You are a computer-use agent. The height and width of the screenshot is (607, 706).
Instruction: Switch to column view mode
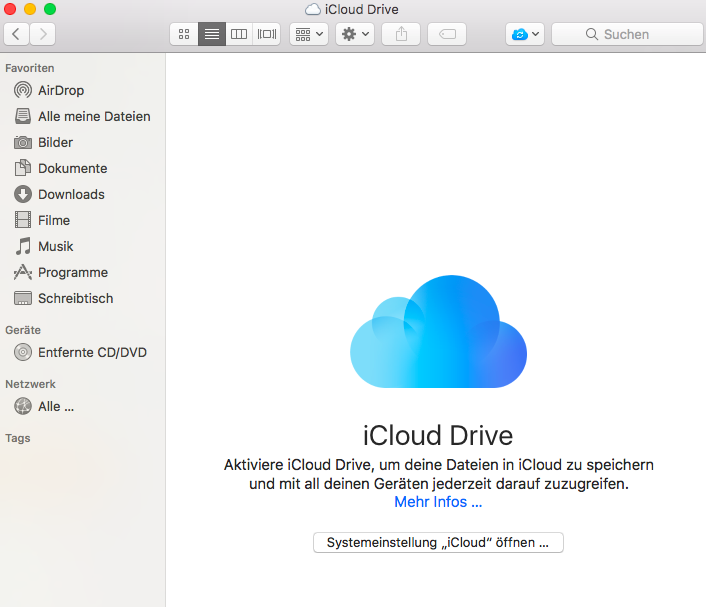239,34
